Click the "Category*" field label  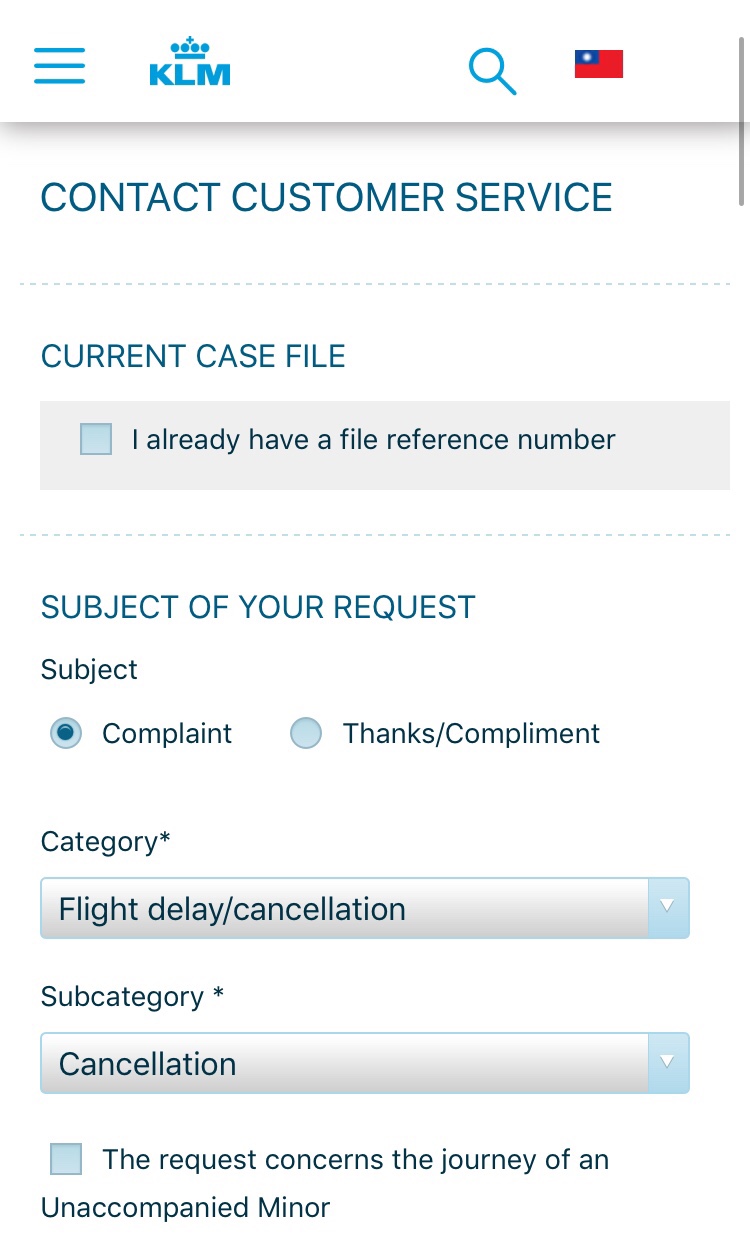point(105,842)
